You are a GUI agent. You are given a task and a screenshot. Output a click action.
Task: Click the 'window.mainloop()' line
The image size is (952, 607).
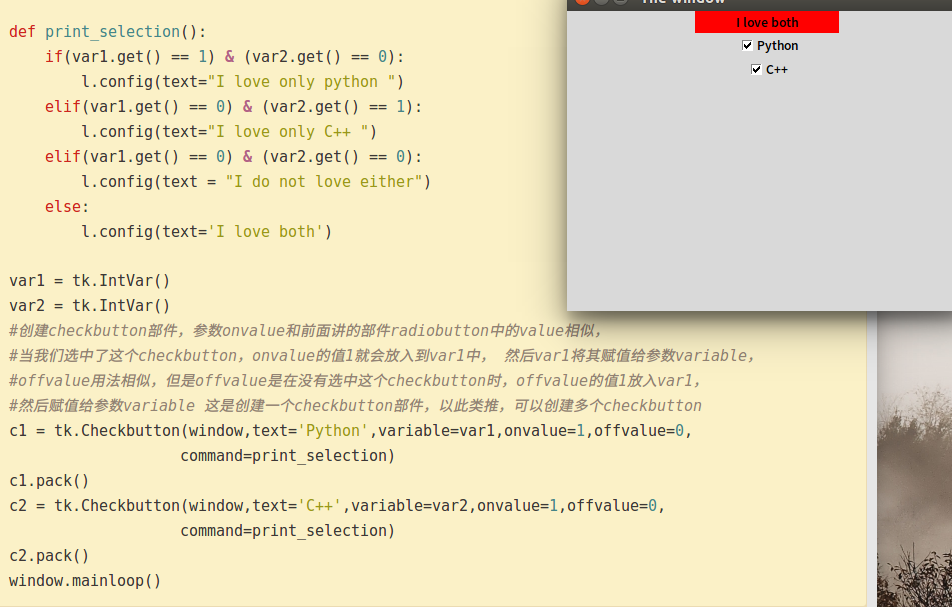coord(85,581)
